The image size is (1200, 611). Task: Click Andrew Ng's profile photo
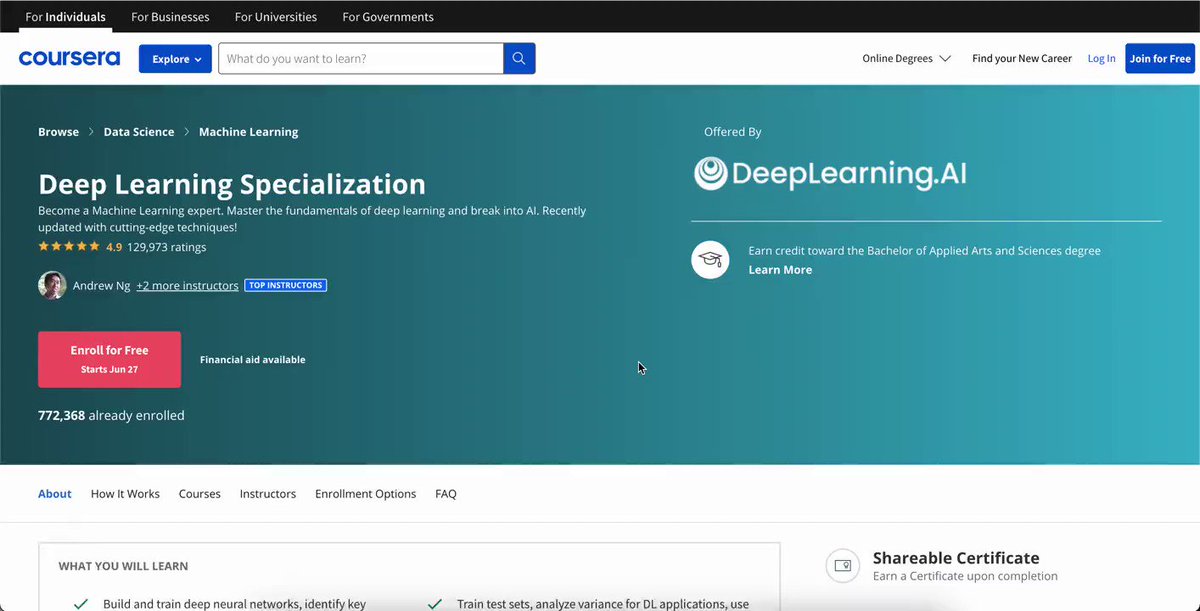tap(52, 285)
